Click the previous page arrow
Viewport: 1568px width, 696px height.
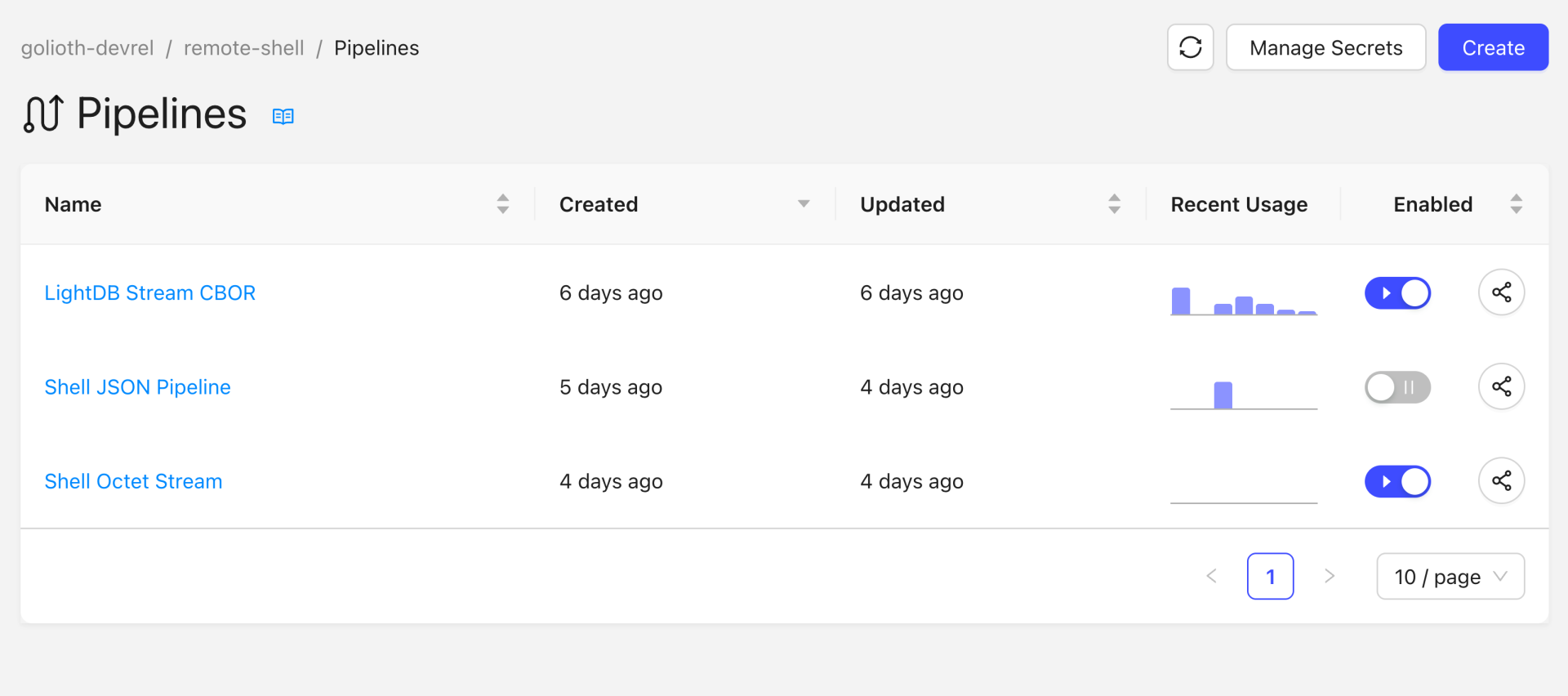click(1211, 576)
